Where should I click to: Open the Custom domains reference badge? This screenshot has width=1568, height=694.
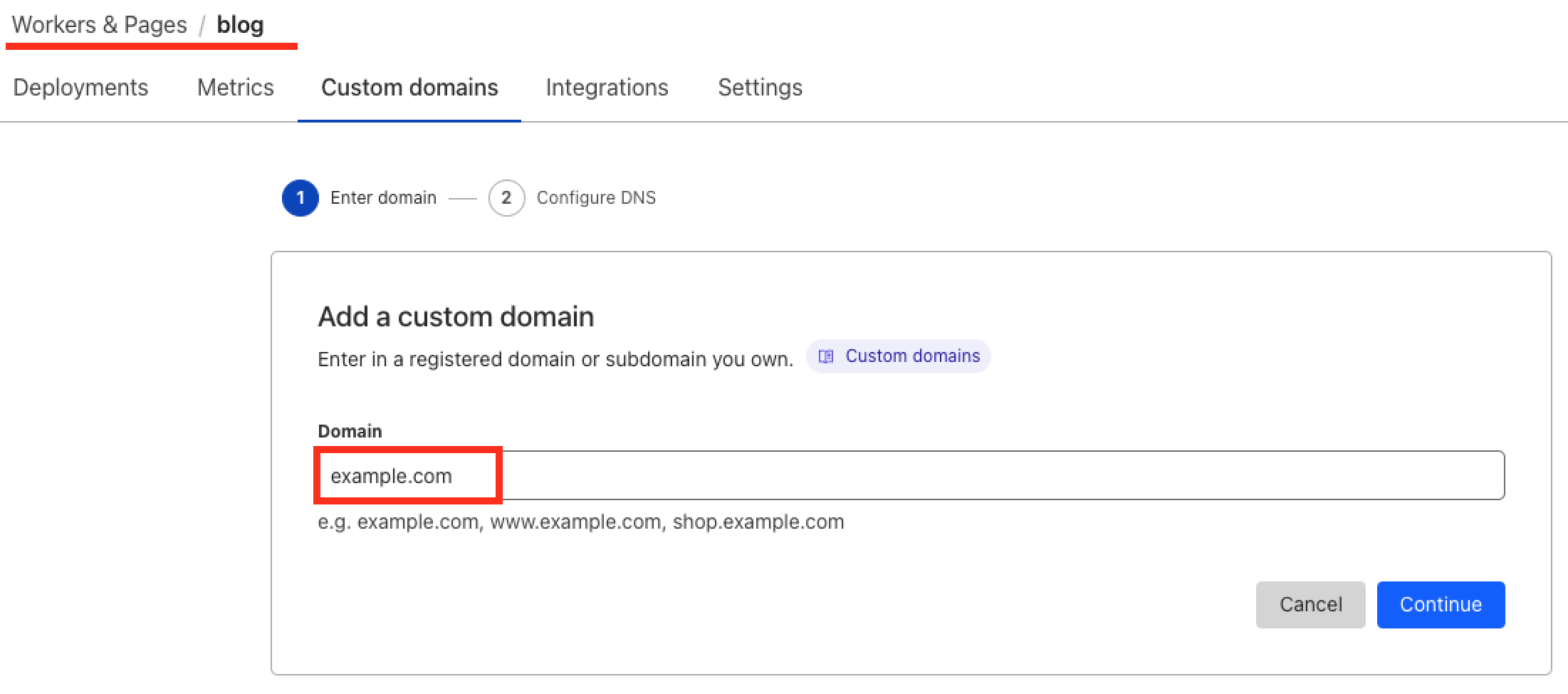pos(899,356)
